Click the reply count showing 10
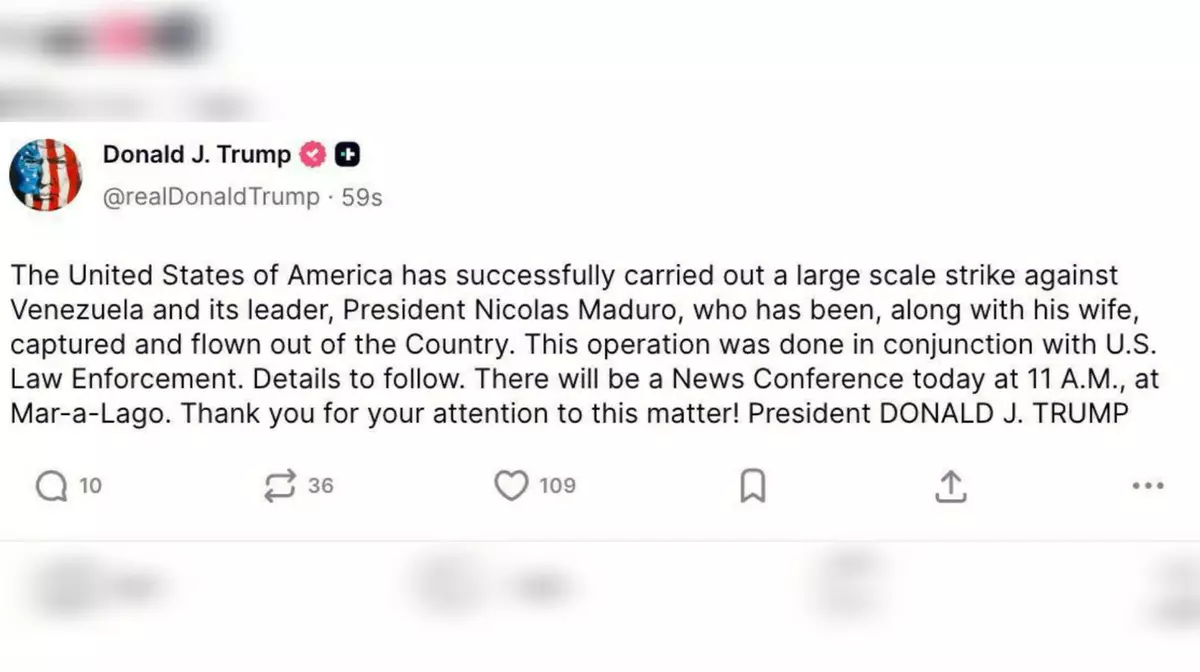 [x=90, y=486]
